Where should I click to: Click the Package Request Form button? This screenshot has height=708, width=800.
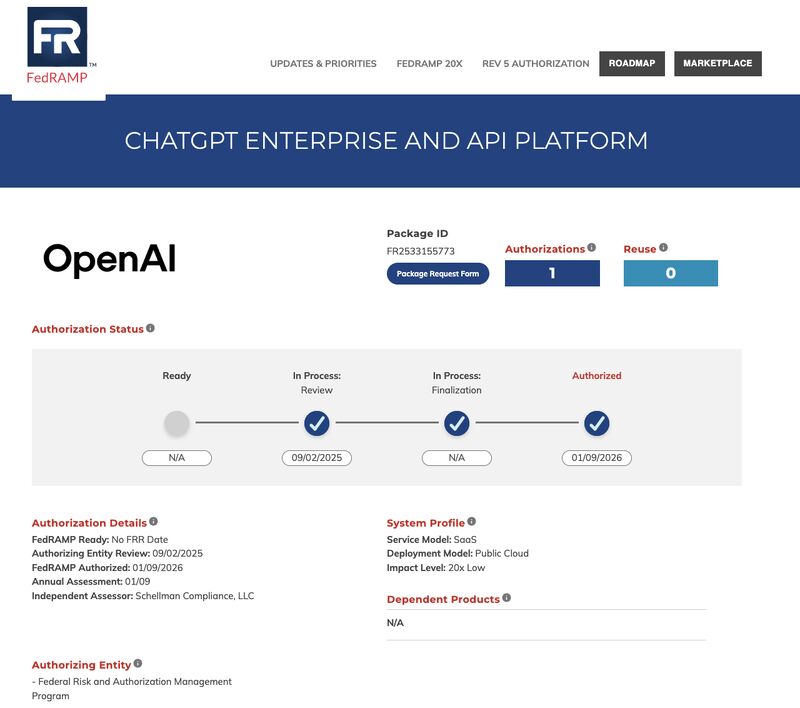click(438, 274)
